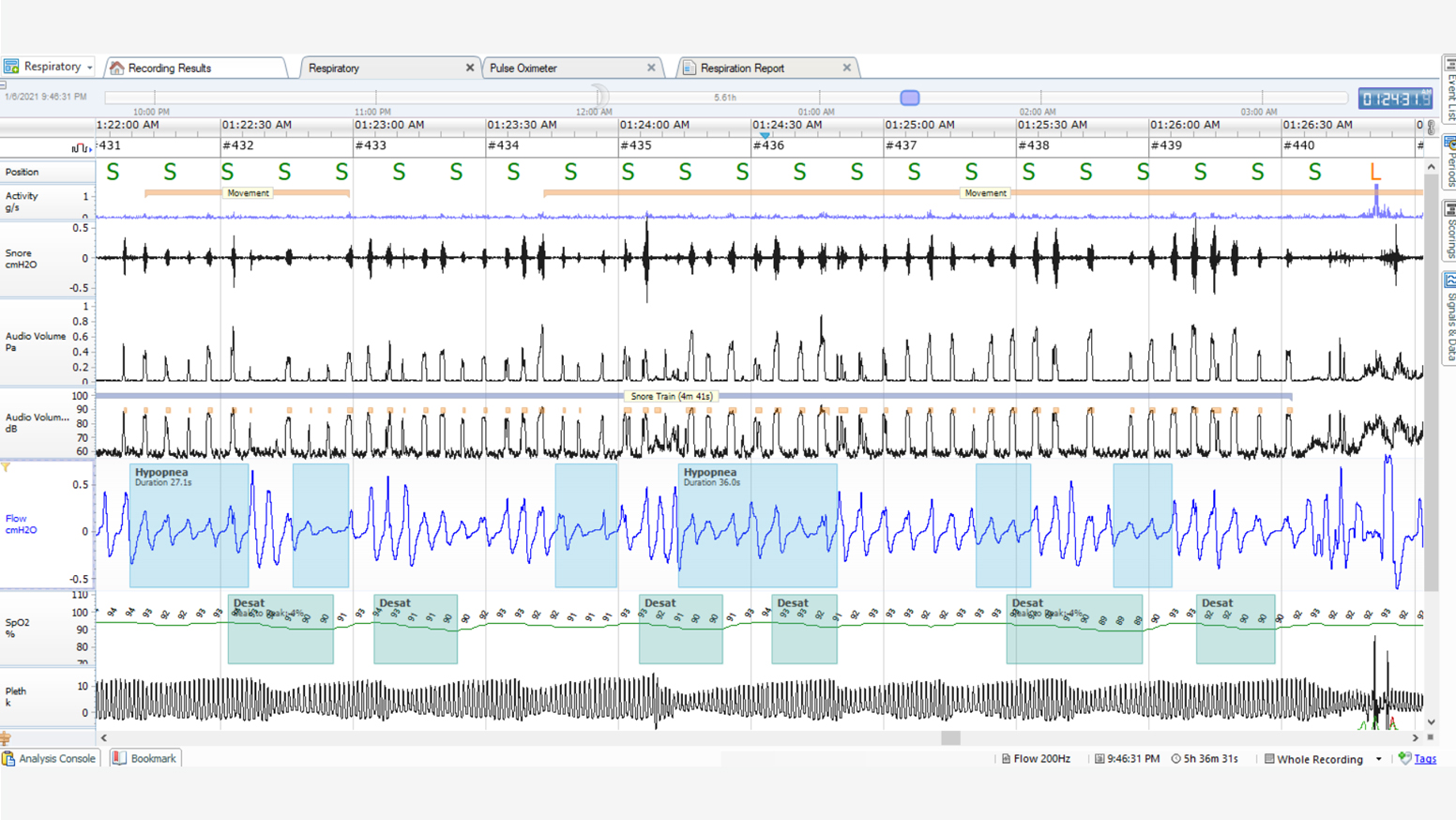
Task: Click the overview timeline position slider handle
Action: pos(909,98)
